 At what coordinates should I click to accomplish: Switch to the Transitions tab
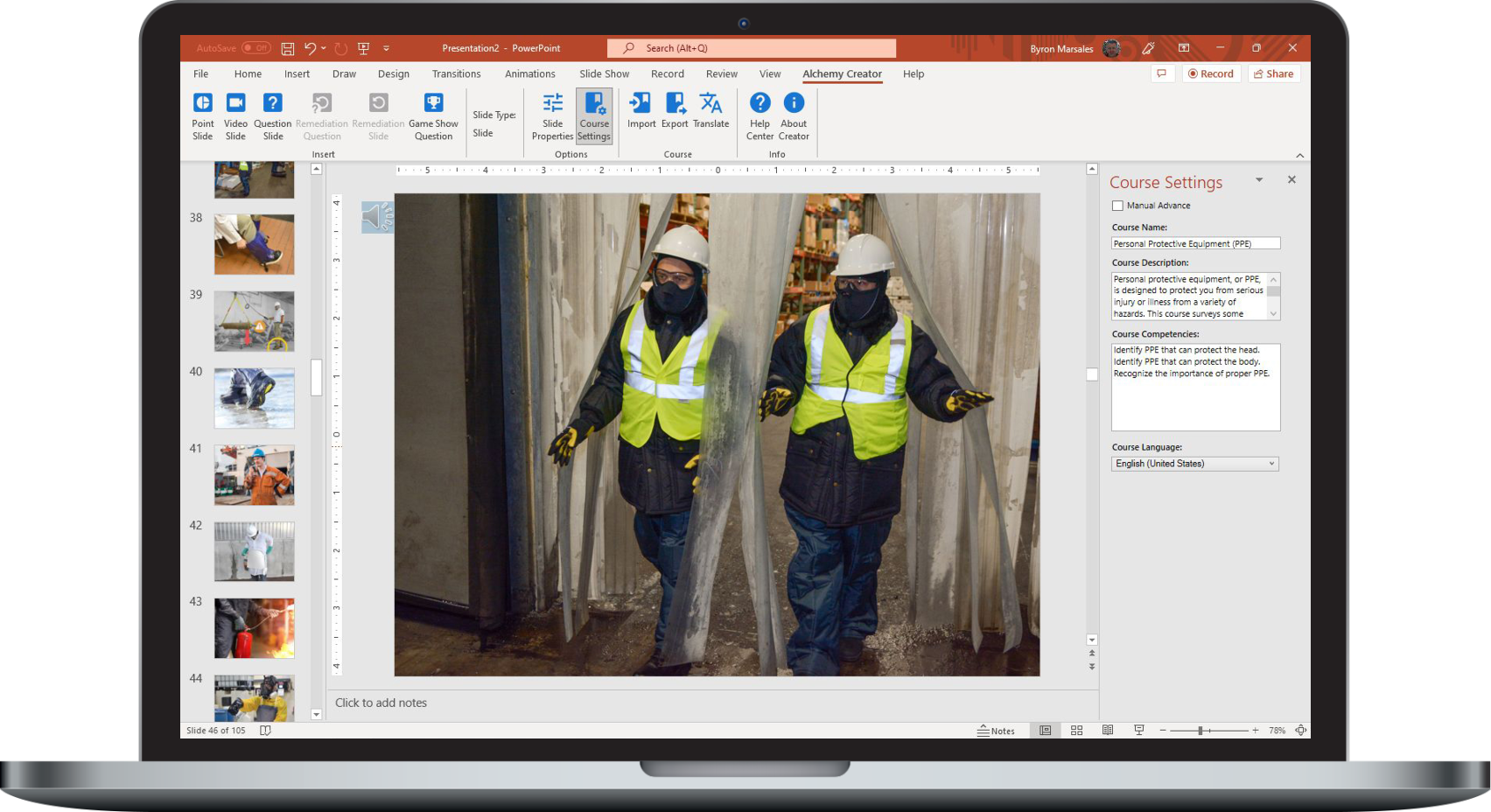click(456, 74)
